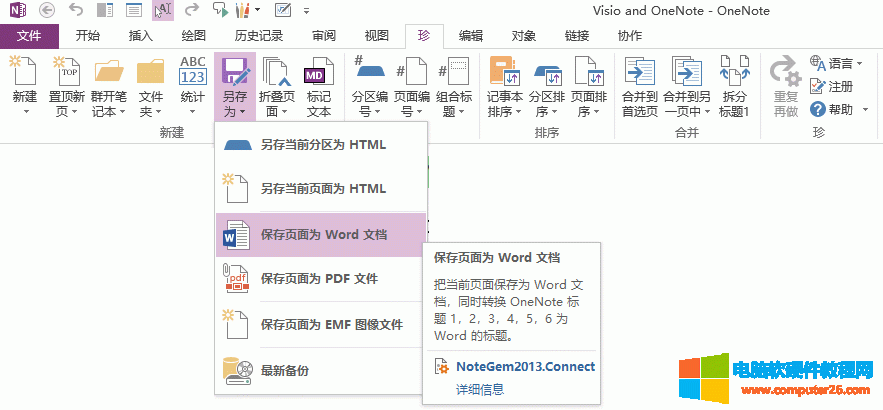Click the 另存为 save as button

tap(235, 87)
